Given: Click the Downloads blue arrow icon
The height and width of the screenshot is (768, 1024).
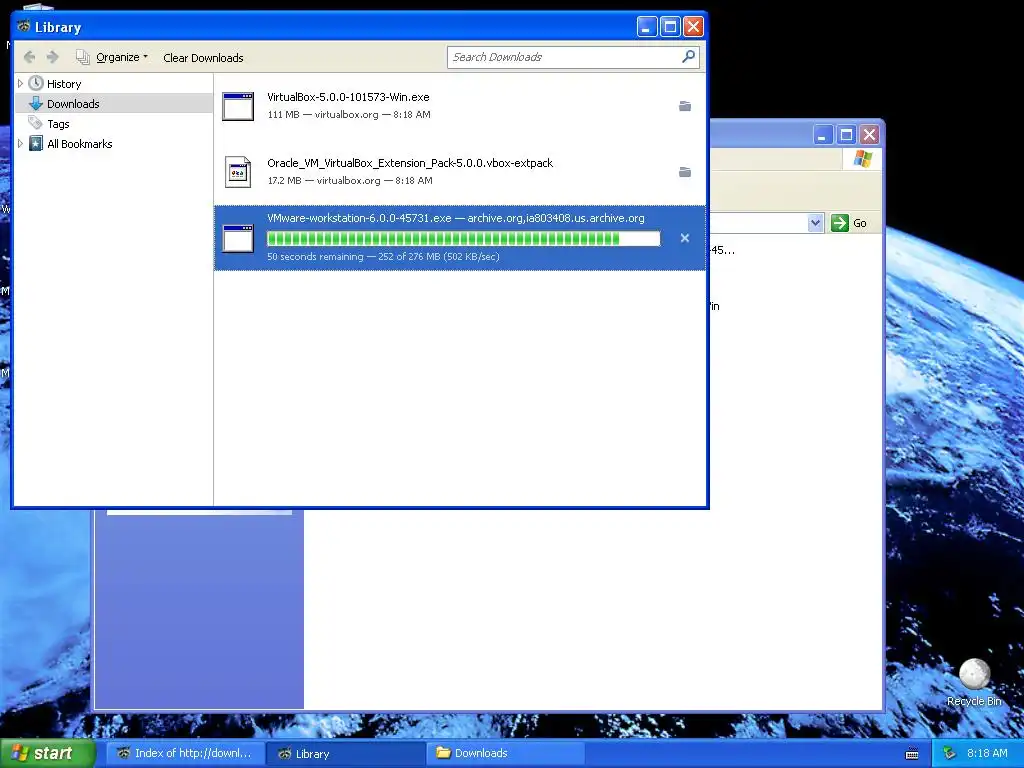Looking at the screenshot, I should point(36,103).
